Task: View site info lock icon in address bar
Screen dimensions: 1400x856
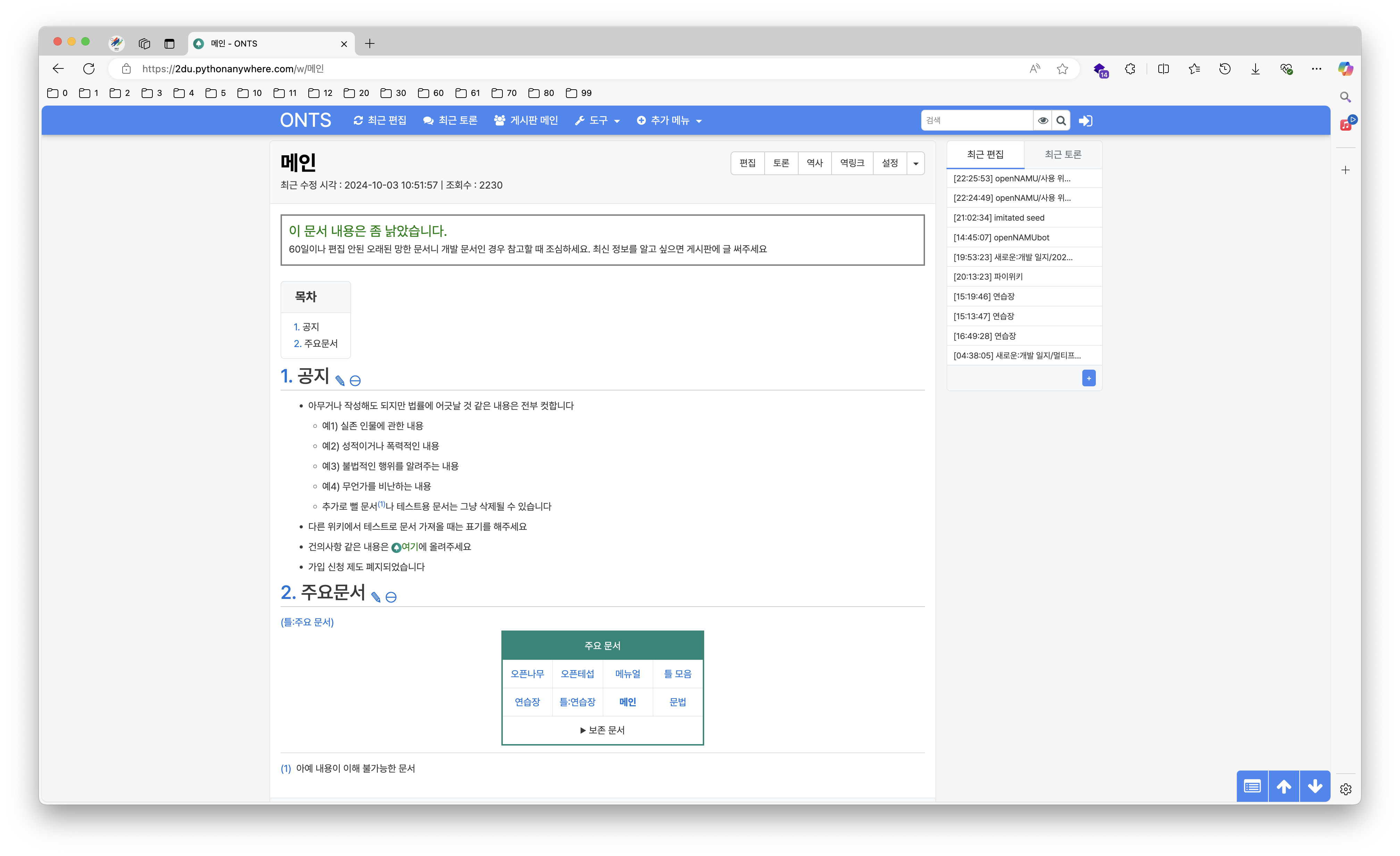Action: tap(126, 69)
